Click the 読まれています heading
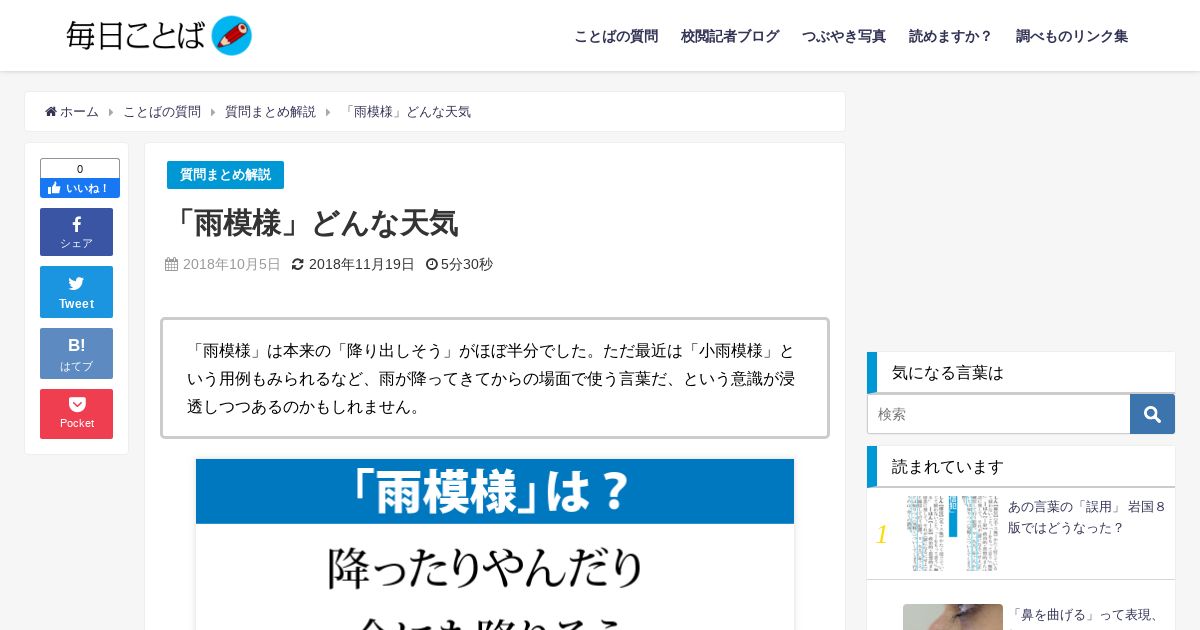 (x=948, y=467)
